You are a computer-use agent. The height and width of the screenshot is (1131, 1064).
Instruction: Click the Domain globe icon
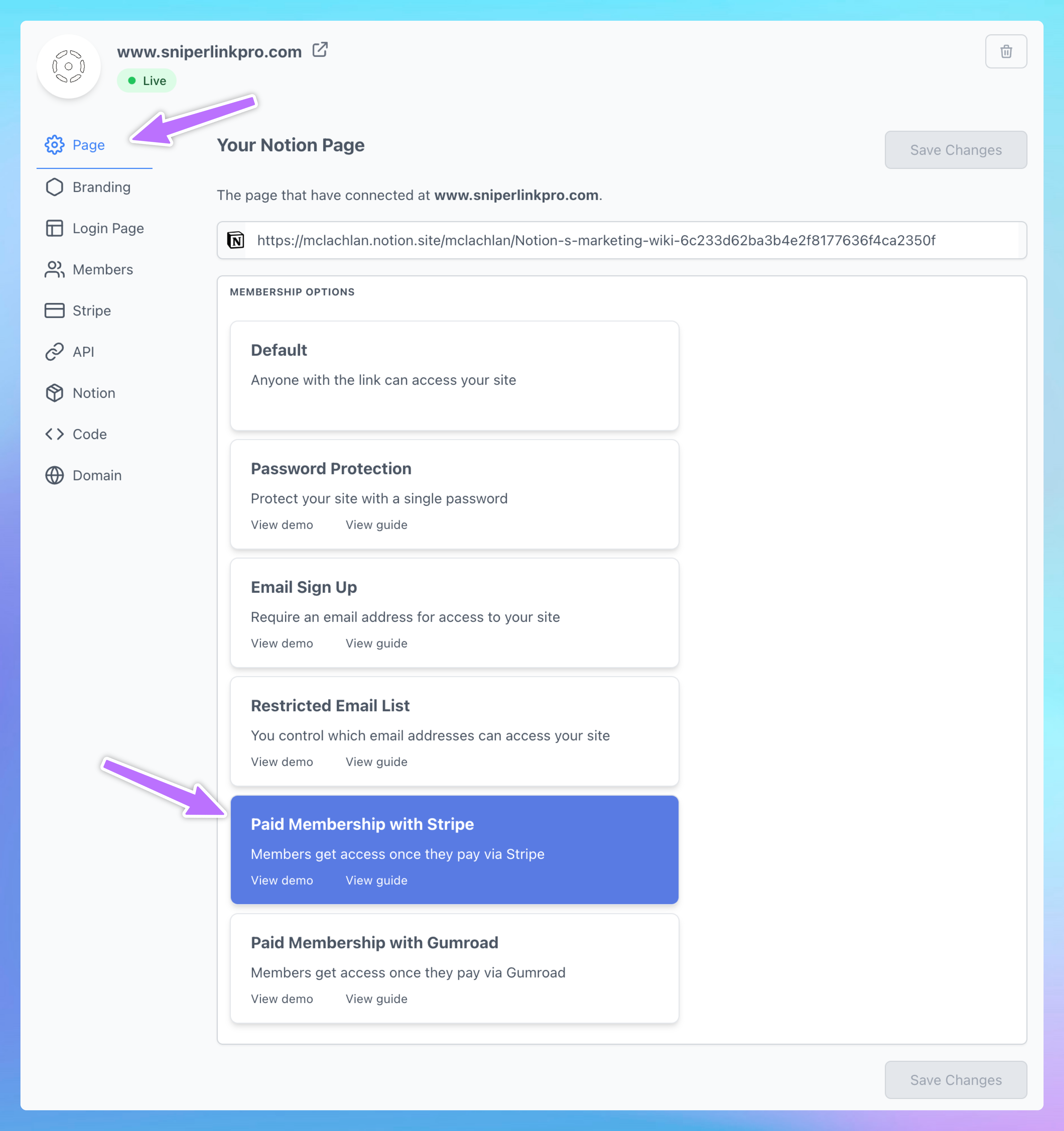(55, 475)
